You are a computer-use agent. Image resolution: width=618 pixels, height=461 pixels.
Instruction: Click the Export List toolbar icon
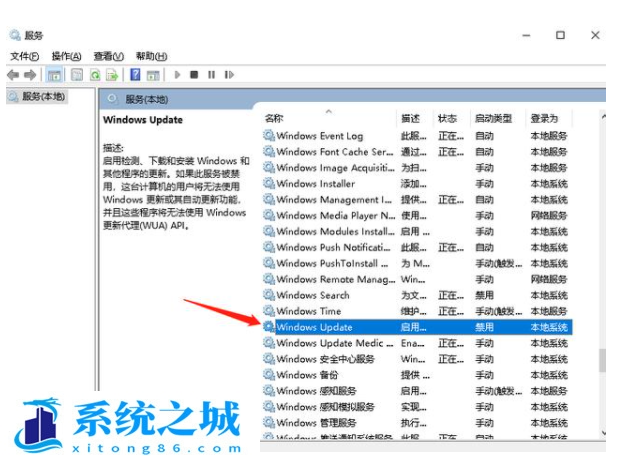(x=112, y=75)
